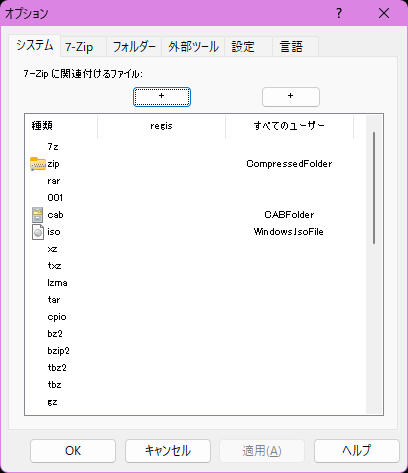Select the tbz row
Screen dimensions: 408x473
pos(54,385)
